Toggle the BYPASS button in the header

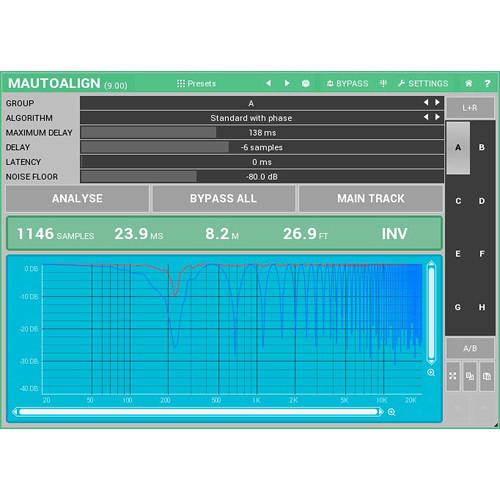pos(347,83)
